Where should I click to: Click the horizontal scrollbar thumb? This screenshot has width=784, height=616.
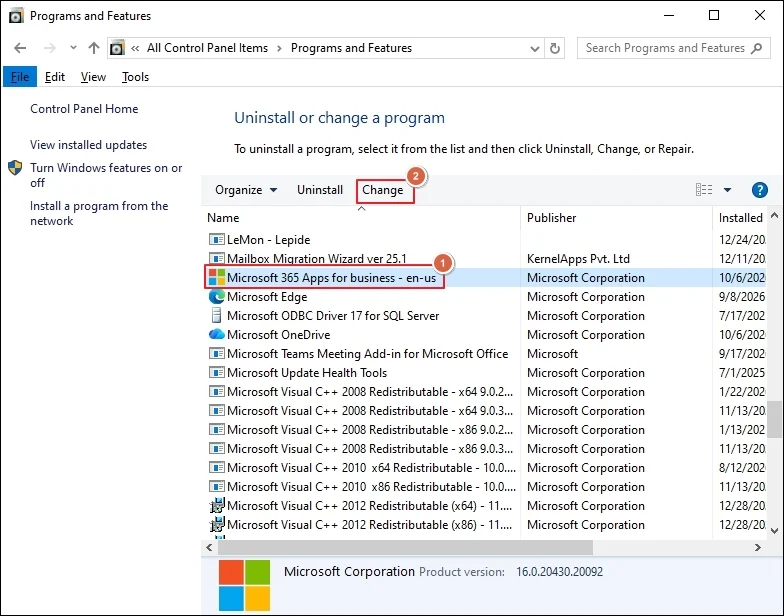tap(406, 548)
